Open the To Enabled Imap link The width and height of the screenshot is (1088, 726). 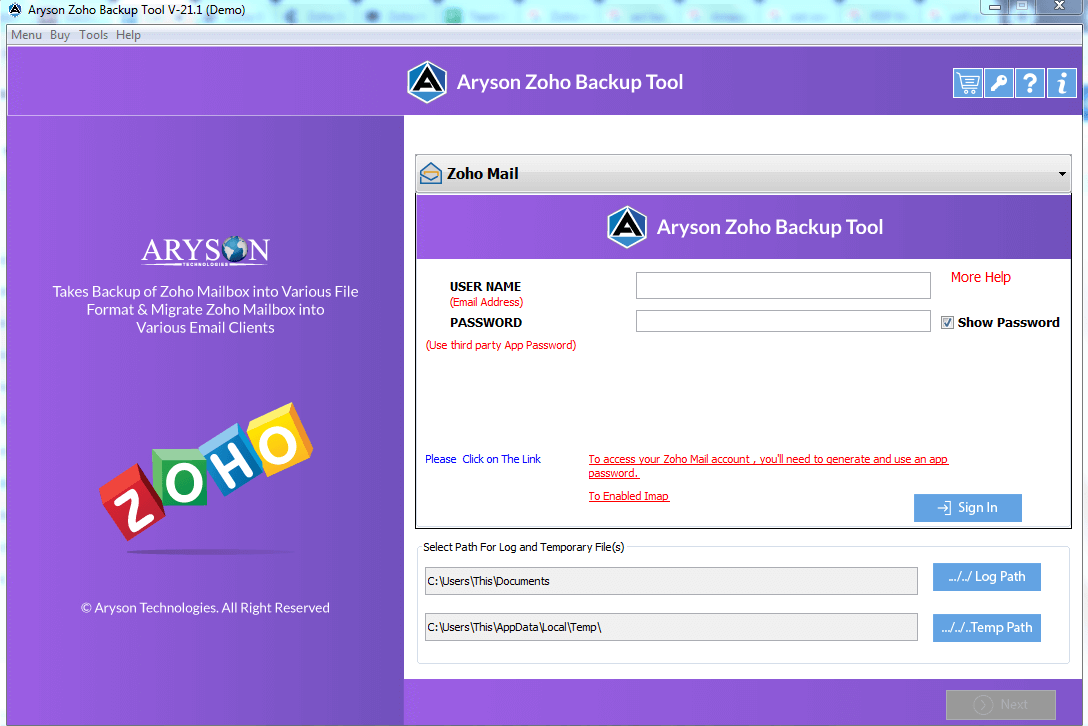(629, 496)
